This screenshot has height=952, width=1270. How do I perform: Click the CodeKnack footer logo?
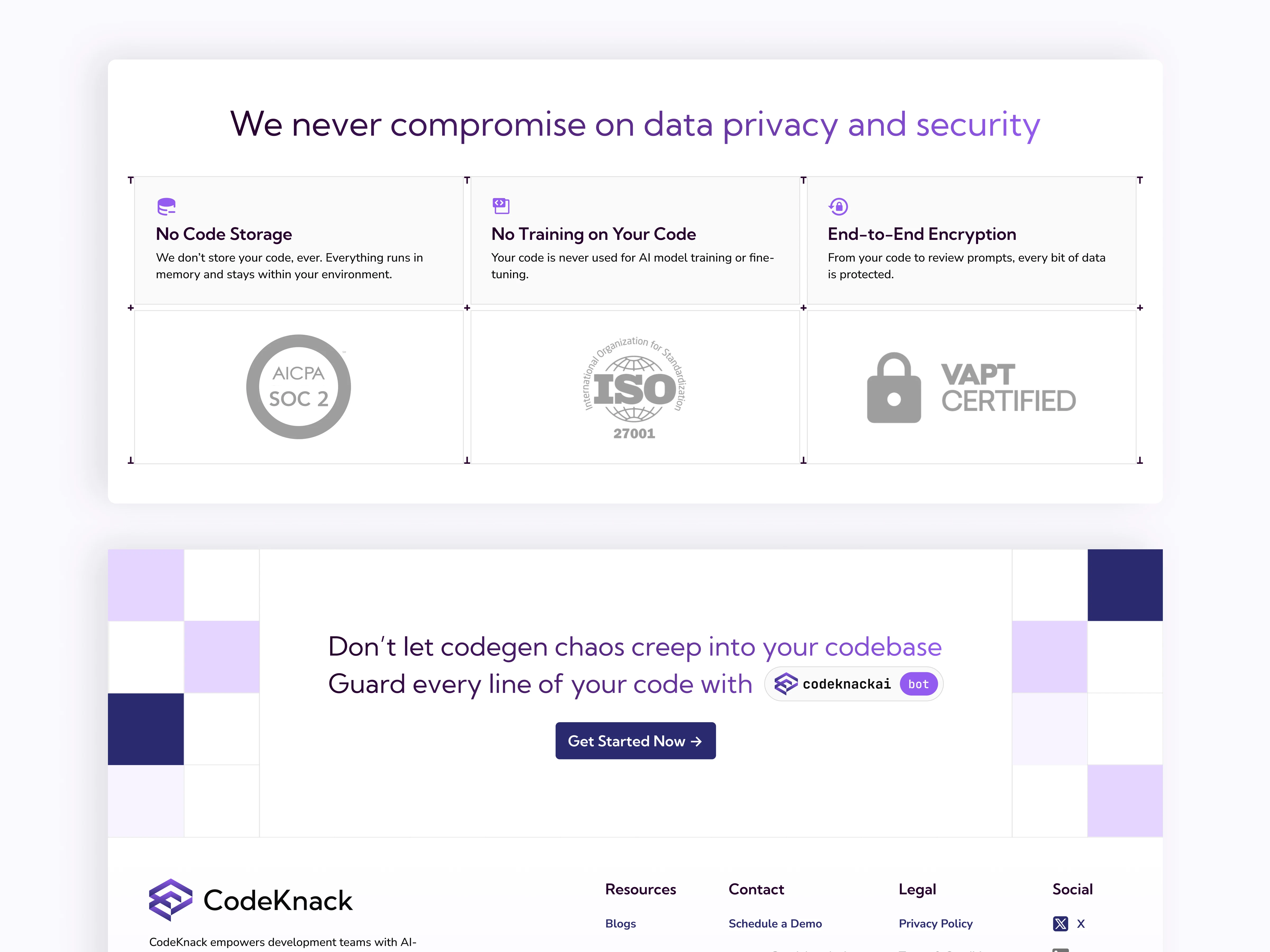(x=250, y=900)
